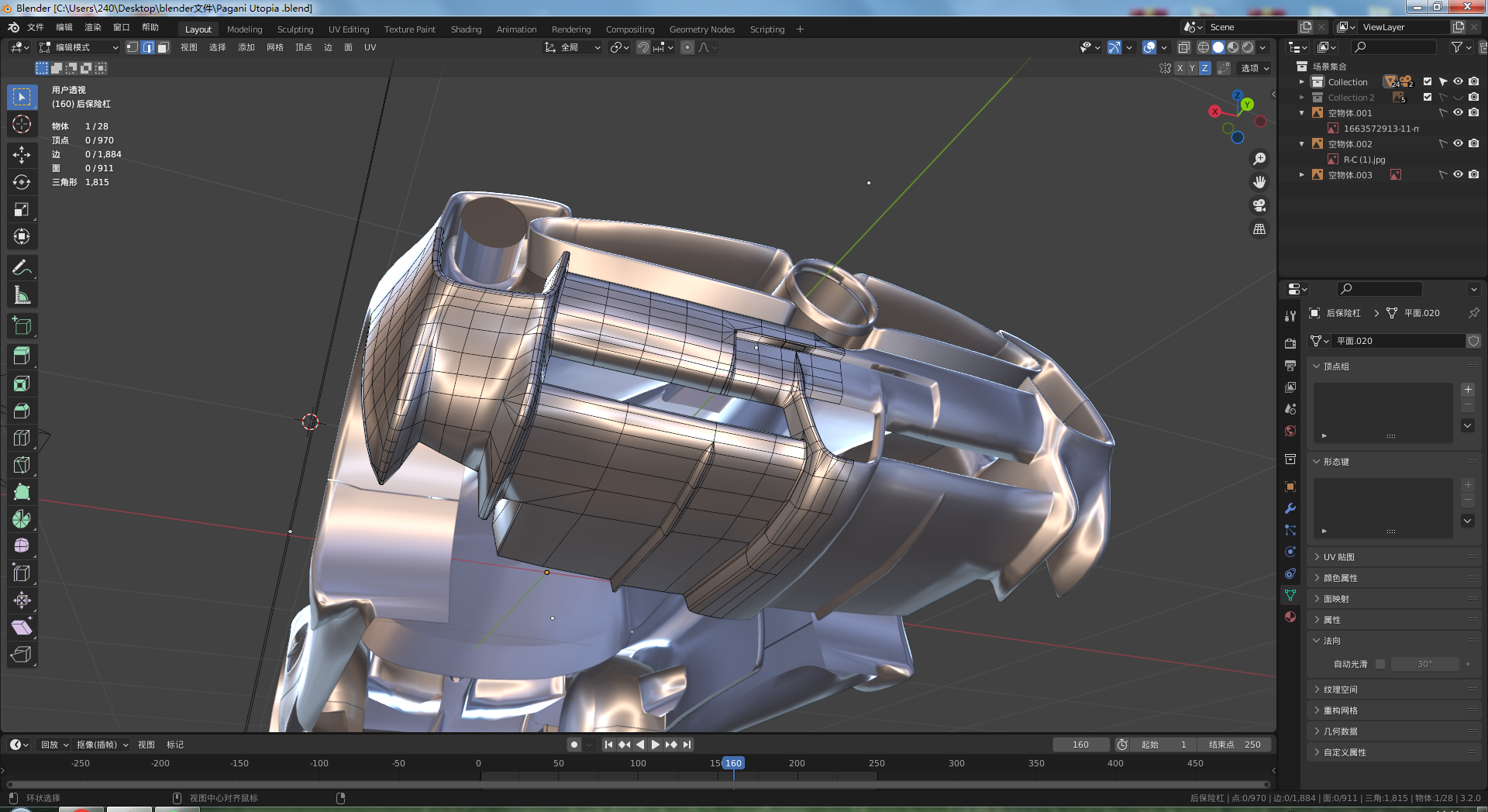Select the Knife tool
Screen dimensions: 1488x812
click(22, 465)
